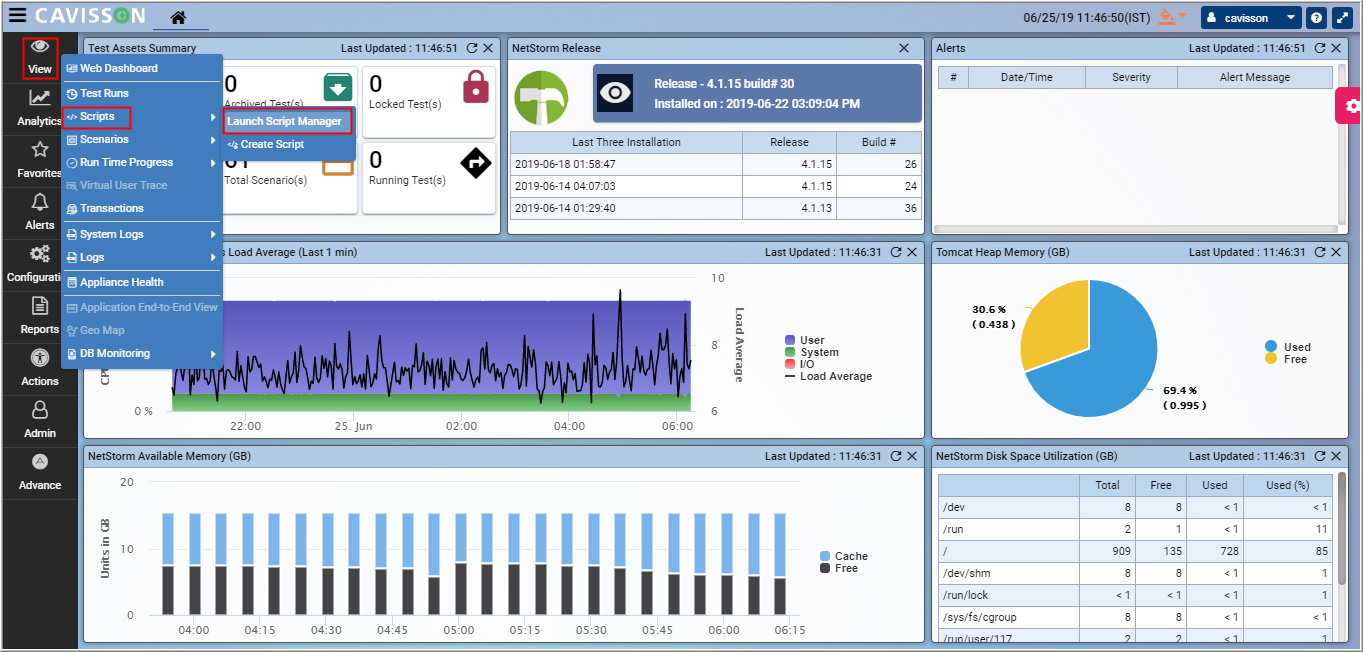Click the Running Test(s) arrow sign icon

[476, 162]
